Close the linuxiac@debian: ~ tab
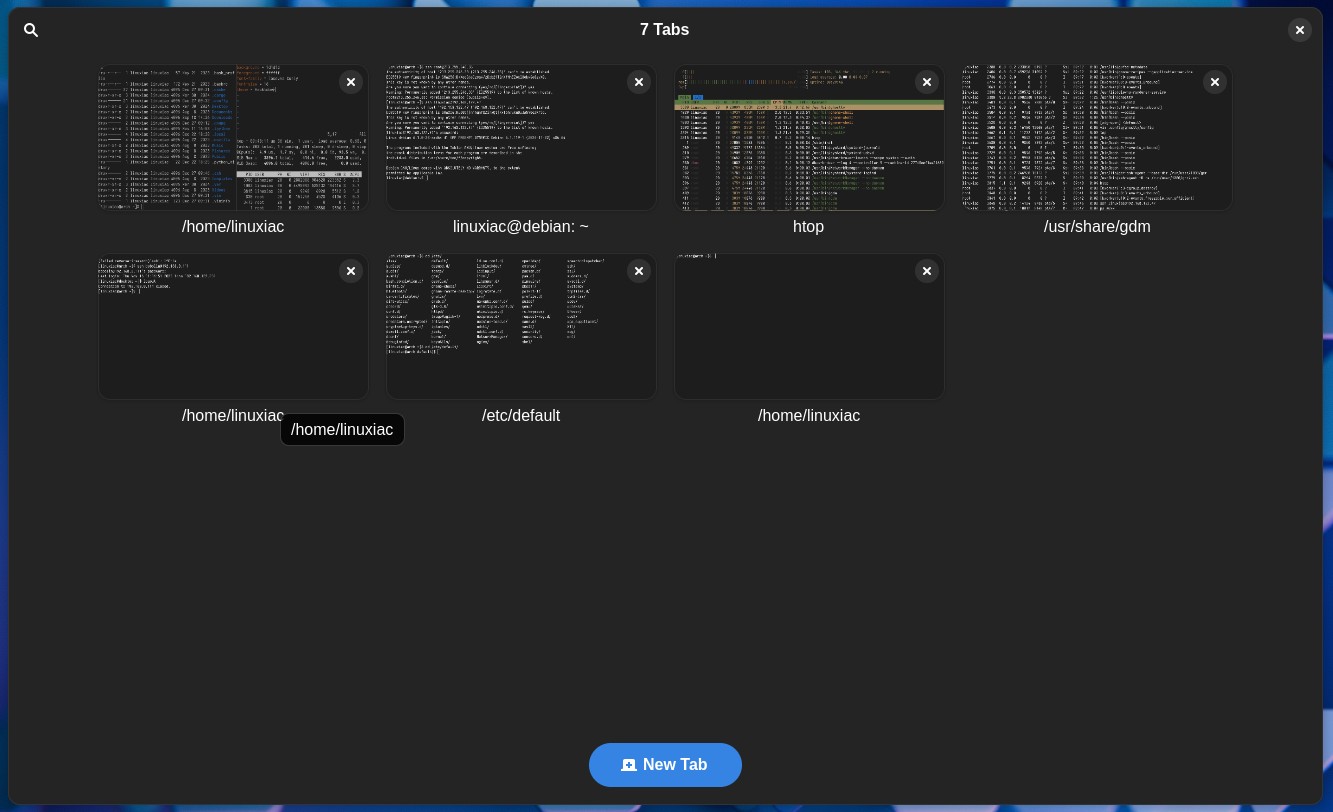This screenshot has width=1333, height=812. coord(639,82)
